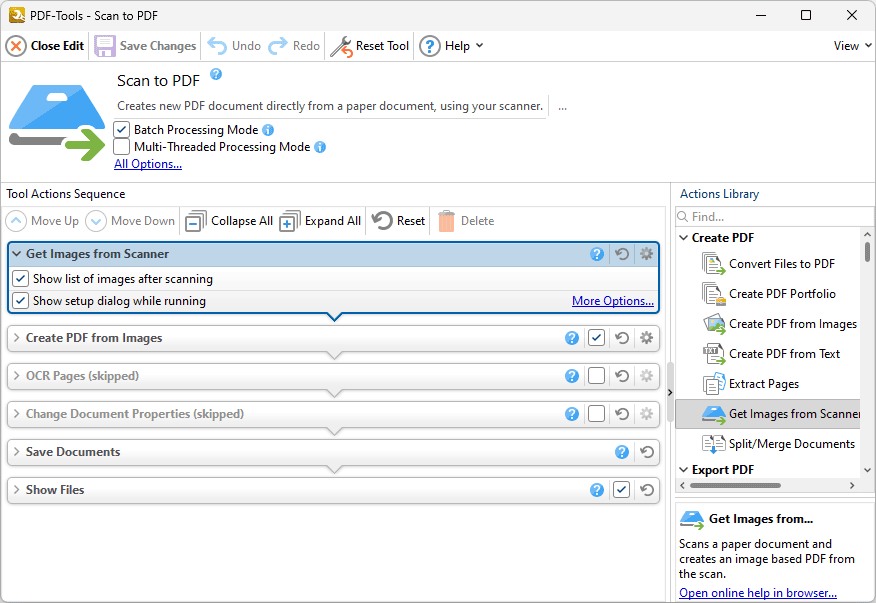The image size is (876, 603).
Task: Click reset icon of OCR Pages action
Action: pyautogui.click(x=621, y=376)
